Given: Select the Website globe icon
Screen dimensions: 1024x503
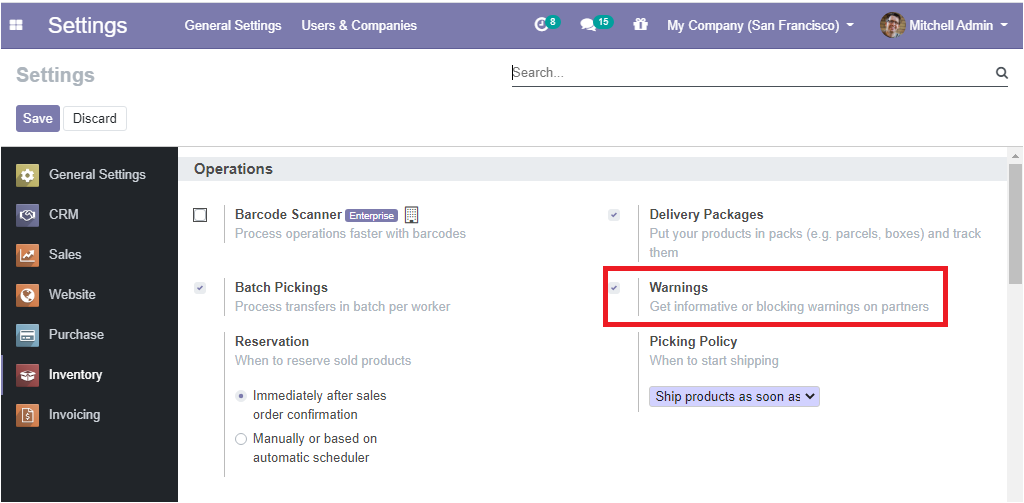Looking at the screenshot, I should coord(27,295).
